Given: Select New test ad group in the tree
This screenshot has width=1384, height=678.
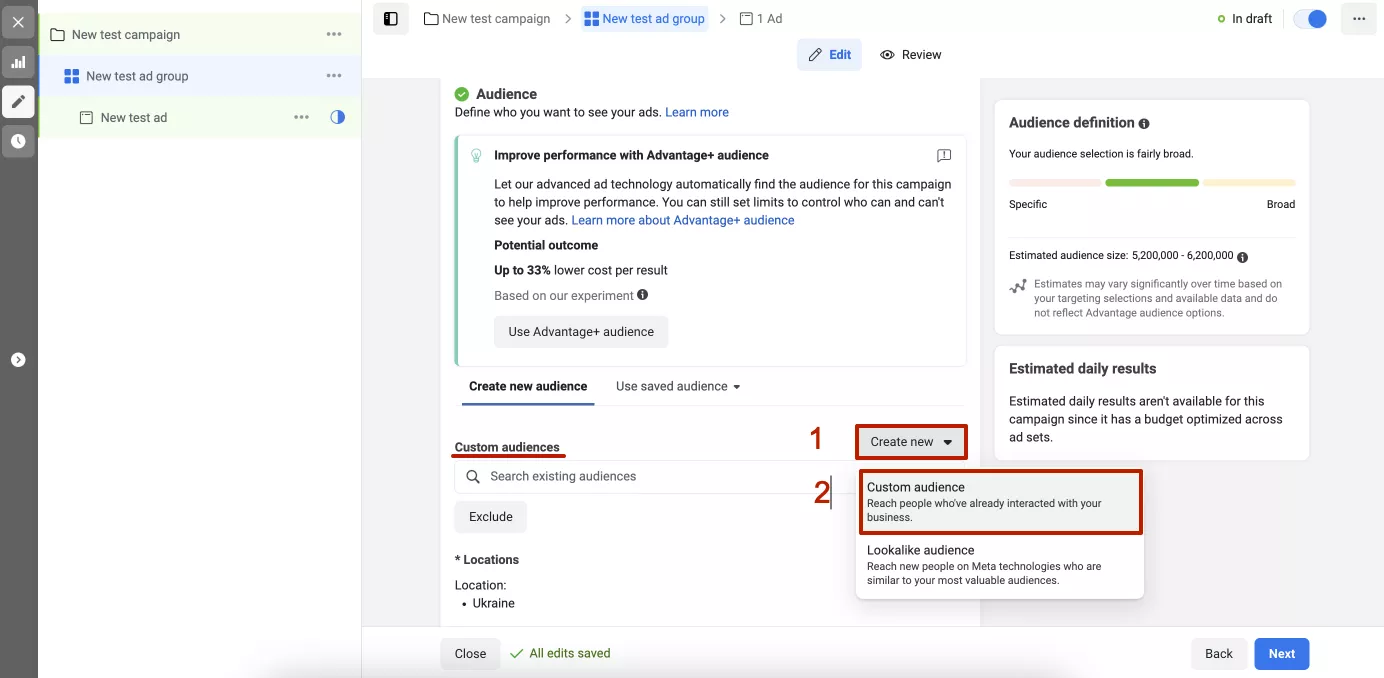Looking at the screenshot, I should click(137, 76).
